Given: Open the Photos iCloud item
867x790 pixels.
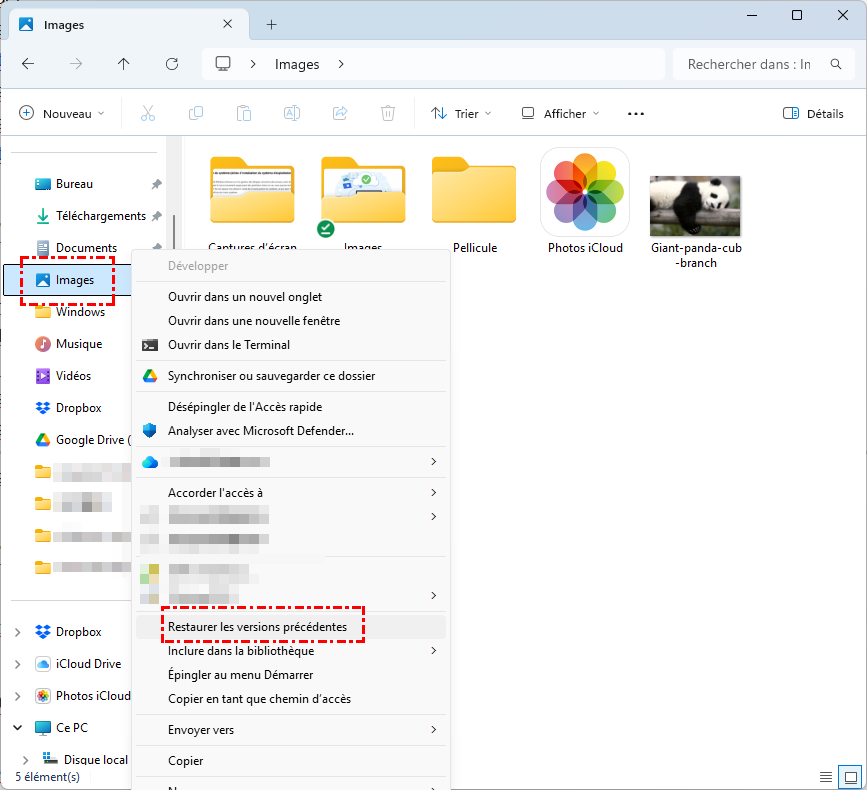Looking at the screenshot, I should 585,200.
